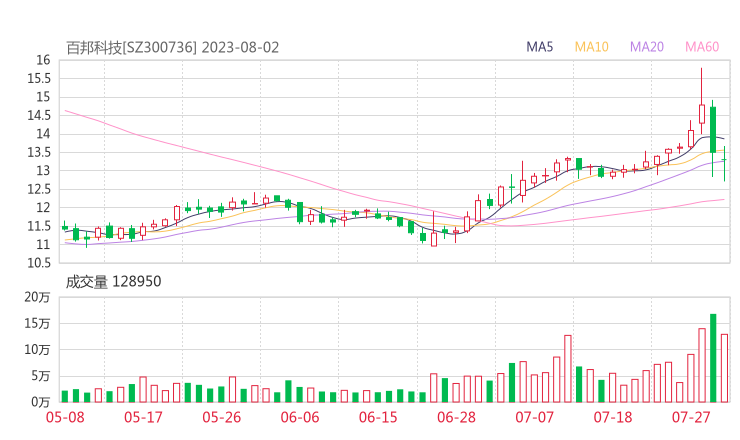
Task: Click the 16 price axis label
Action: point(43,60)
